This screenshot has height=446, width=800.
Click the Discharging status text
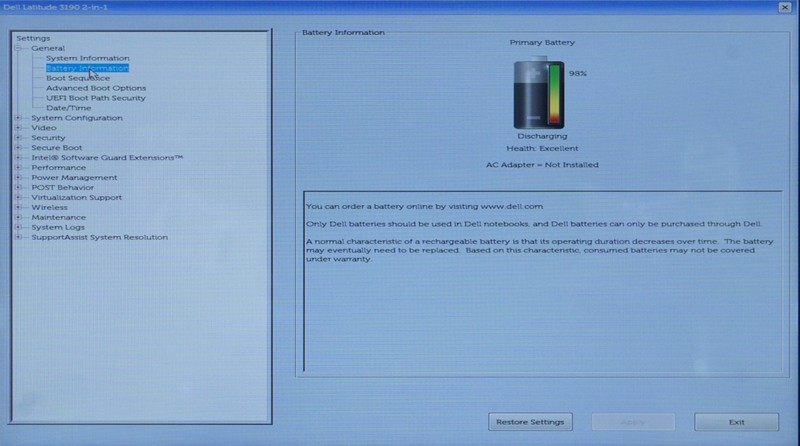pos(542,136)
